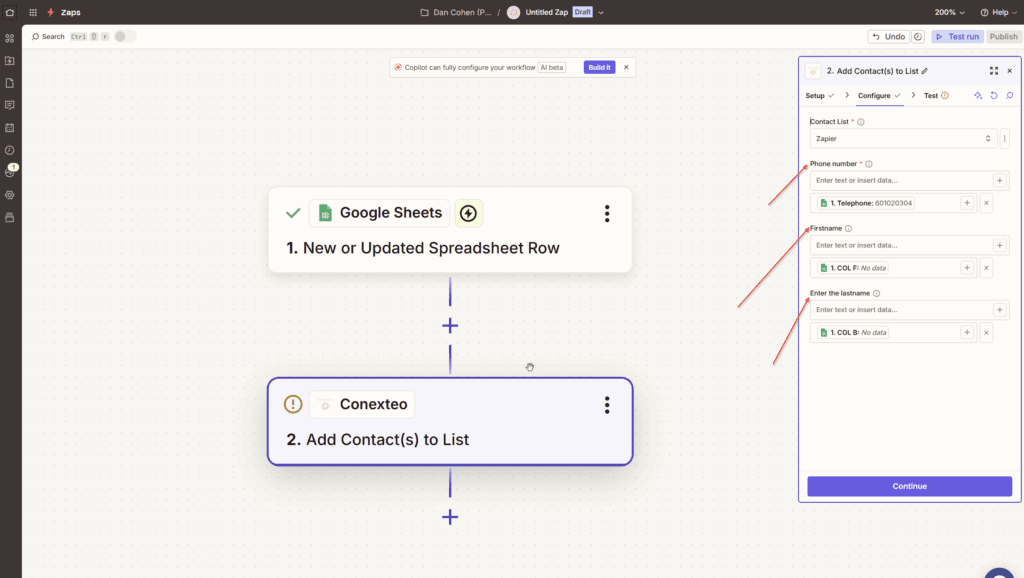Open Zap history clock icon in sidebar
This screenshot has height=578, width=1024.
point(10,150)
